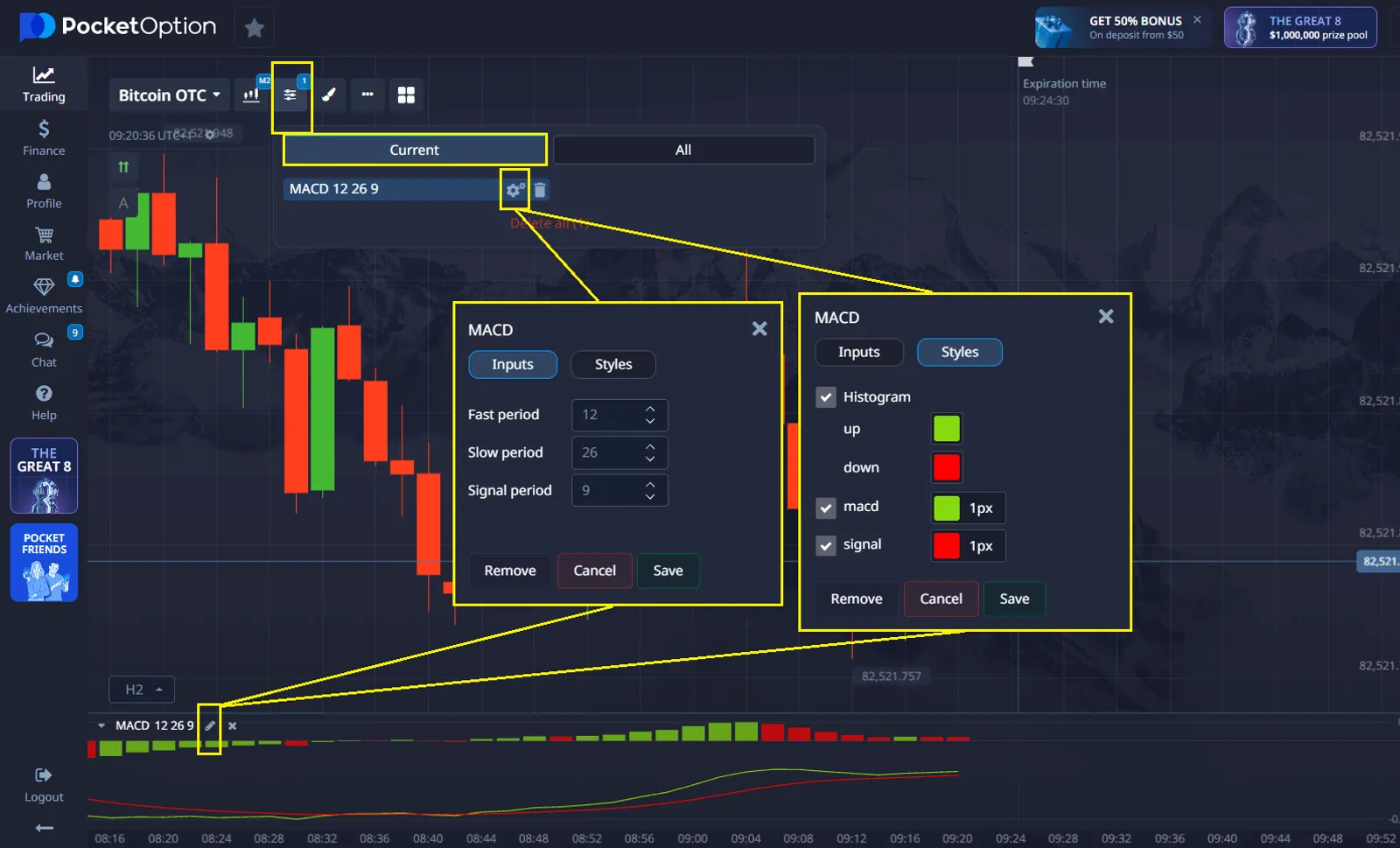The image size is (1400, 848).
Task: Click Remove in MACD Styles dialog
Action: pyautogui.click(x=857, y=599)
